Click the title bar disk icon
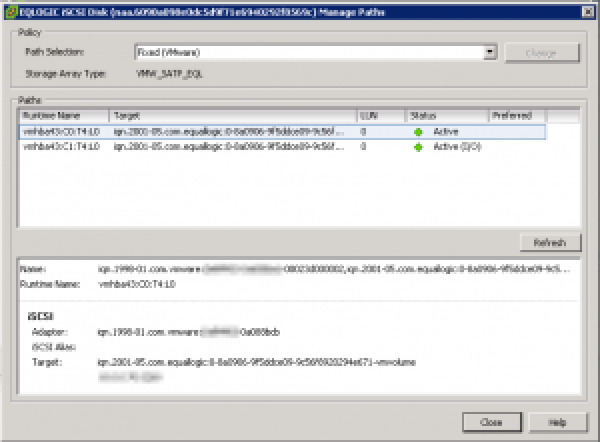600x442 pixels. click(11, 12)
